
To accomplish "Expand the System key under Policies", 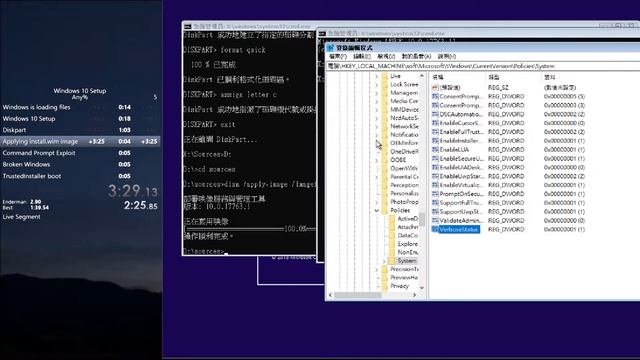I will click(384, 261).
